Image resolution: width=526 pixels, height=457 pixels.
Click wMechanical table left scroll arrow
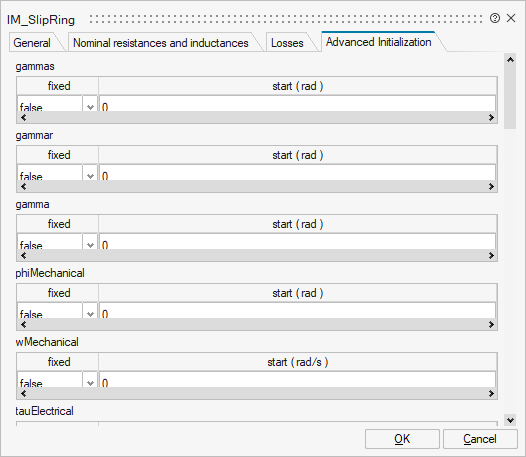click(x=23, y=393)
